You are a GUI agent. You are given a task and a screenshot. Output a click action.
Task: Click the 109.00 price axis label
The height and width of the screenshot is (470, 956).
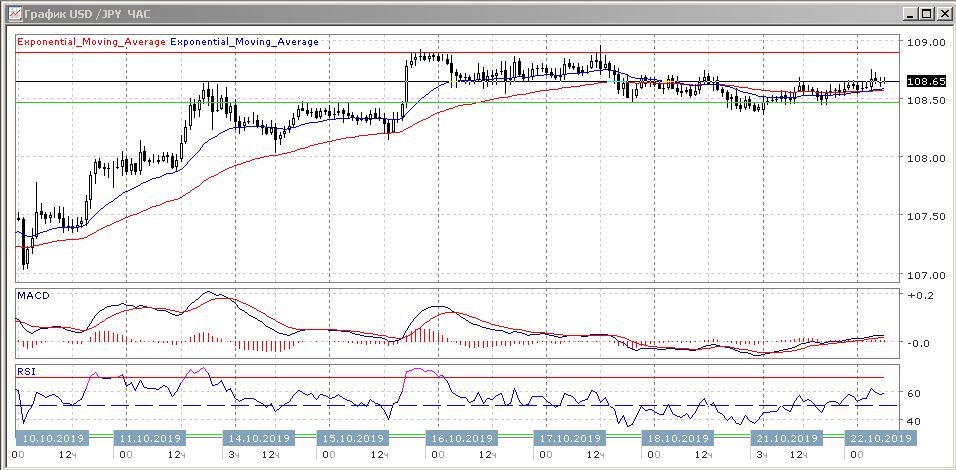point(926,42)
